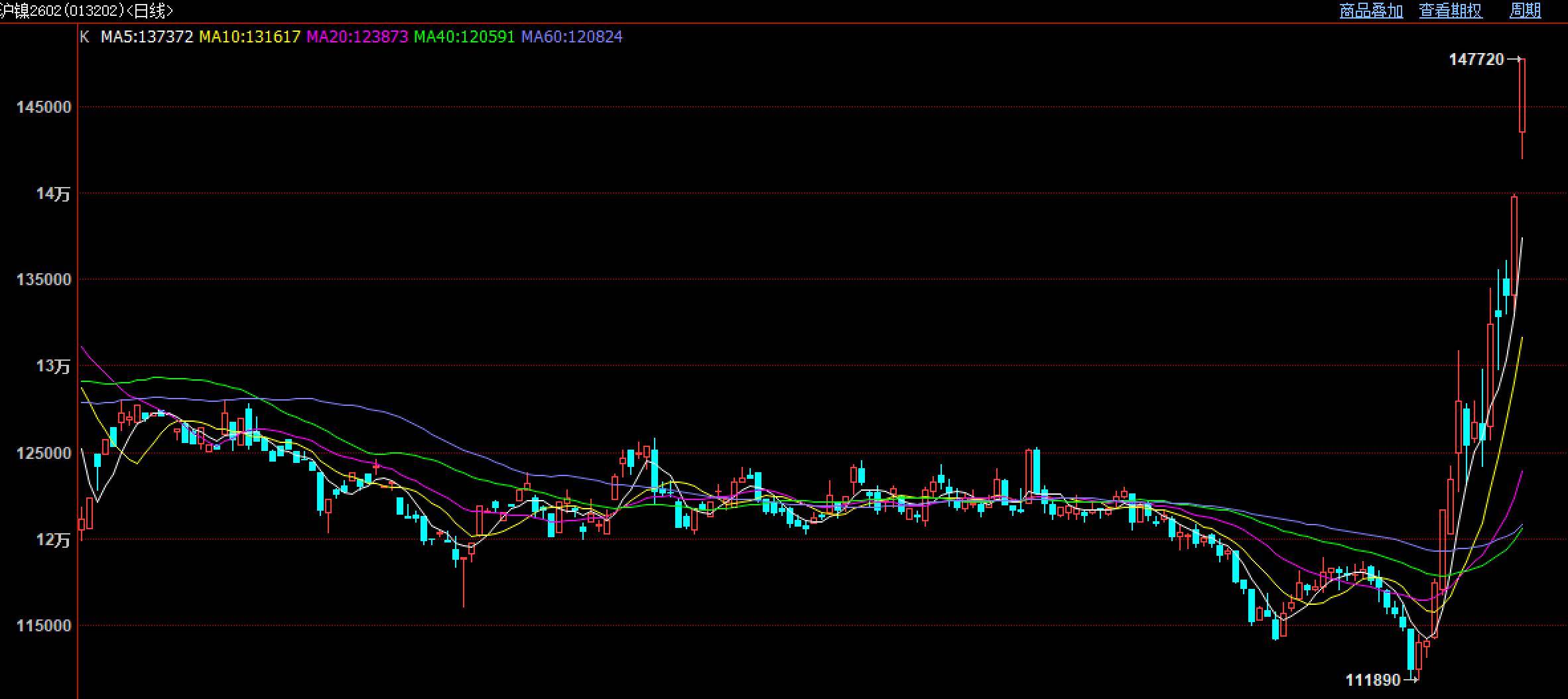
Task: Click the 125000 price axis label
Action: tap(44, 454)
